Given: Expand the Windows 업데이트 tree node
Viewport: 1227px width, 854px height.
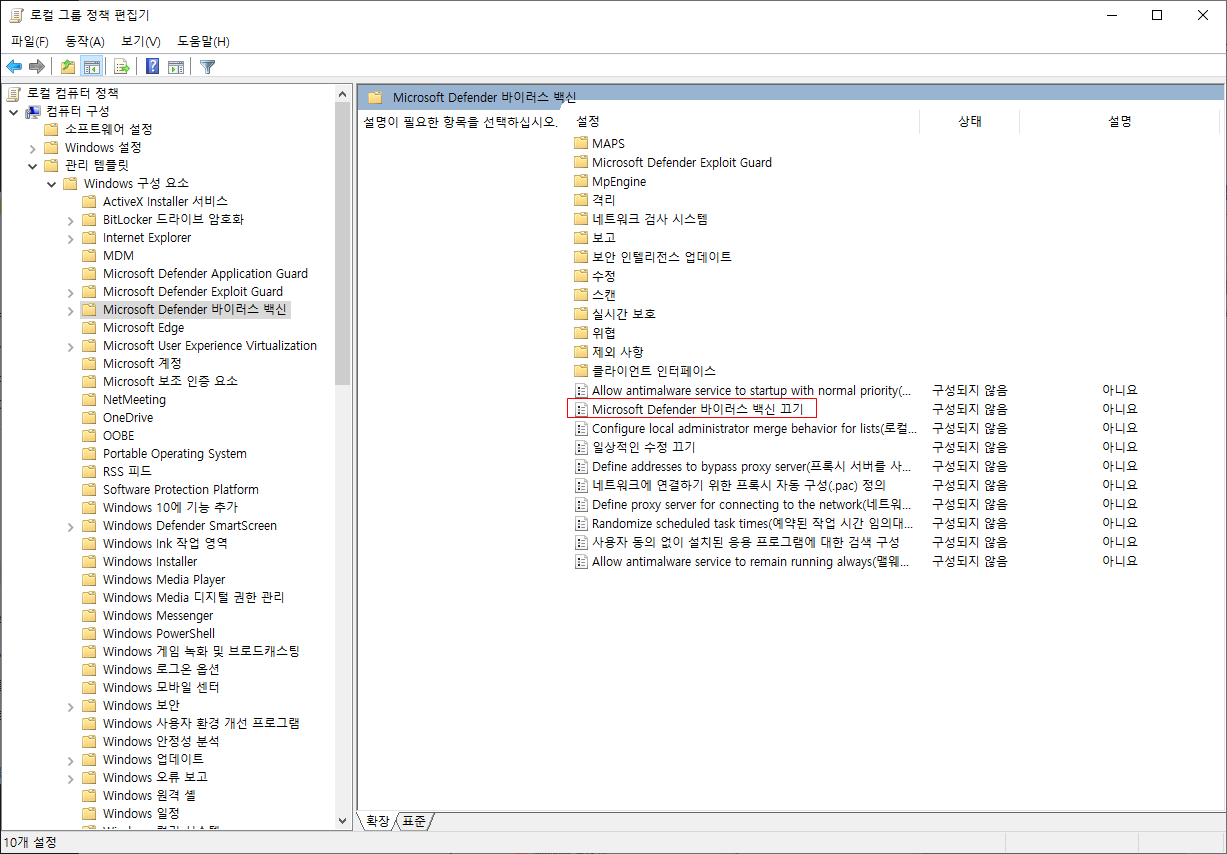Looking at the screenshot, I should [x=70, y=759].
